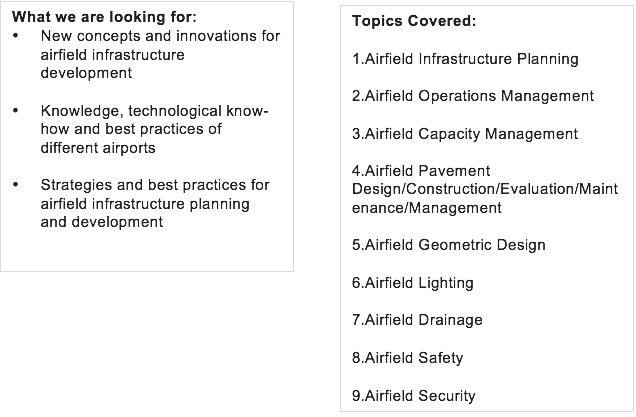Click the 'New concepts and innovations' bullet text

(x=160, y=54)
